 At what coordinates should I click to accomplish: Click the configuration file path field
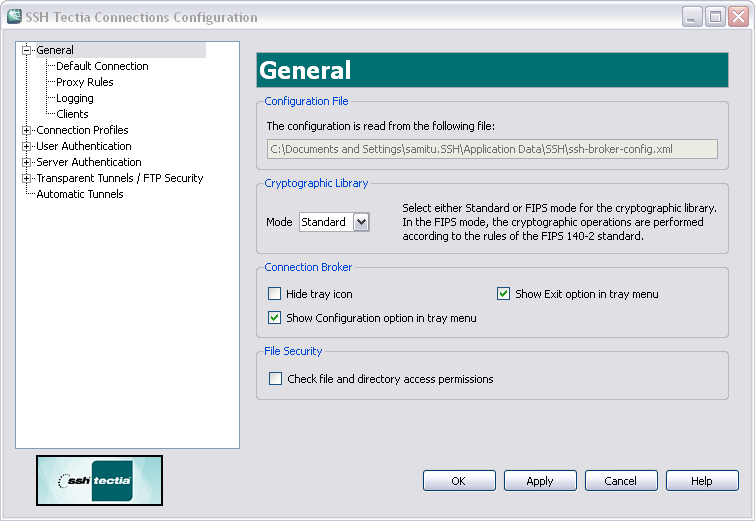(492, 149)
